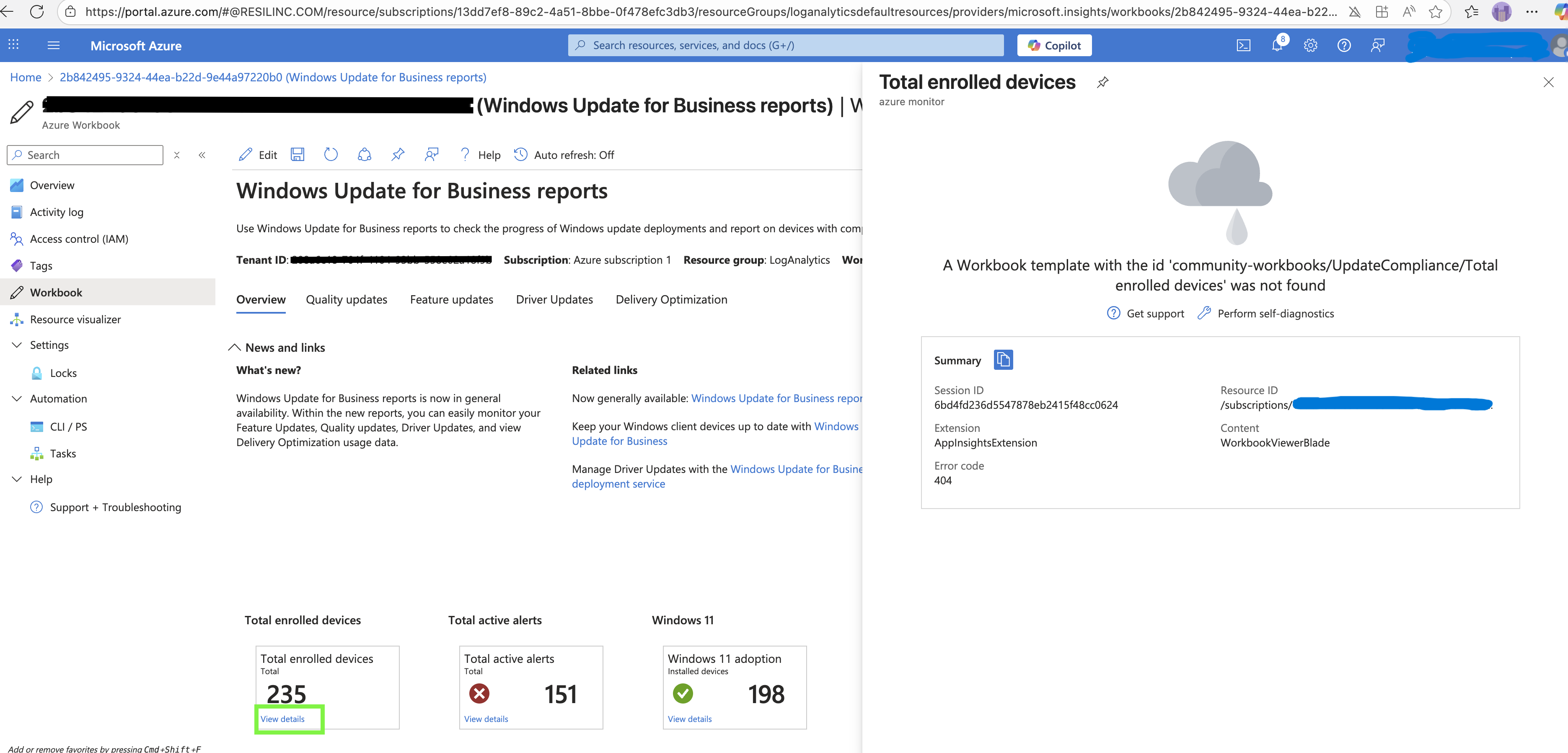Refresh the workbook
This screenshot has width=1568, height=753.
pyautogui.click(x=331, y=154)
